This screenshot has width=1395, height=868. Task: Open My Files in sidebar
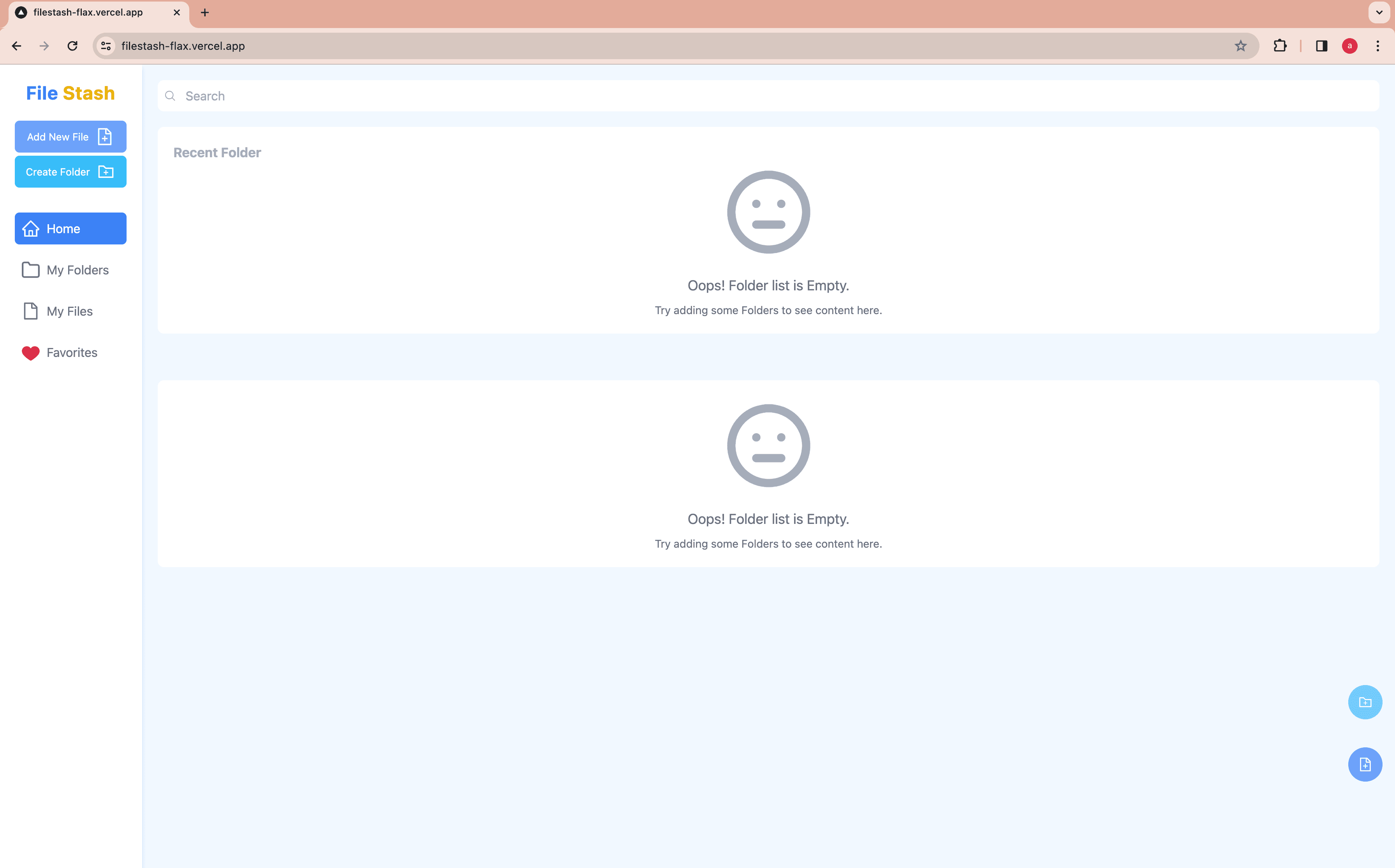point(70,311)
